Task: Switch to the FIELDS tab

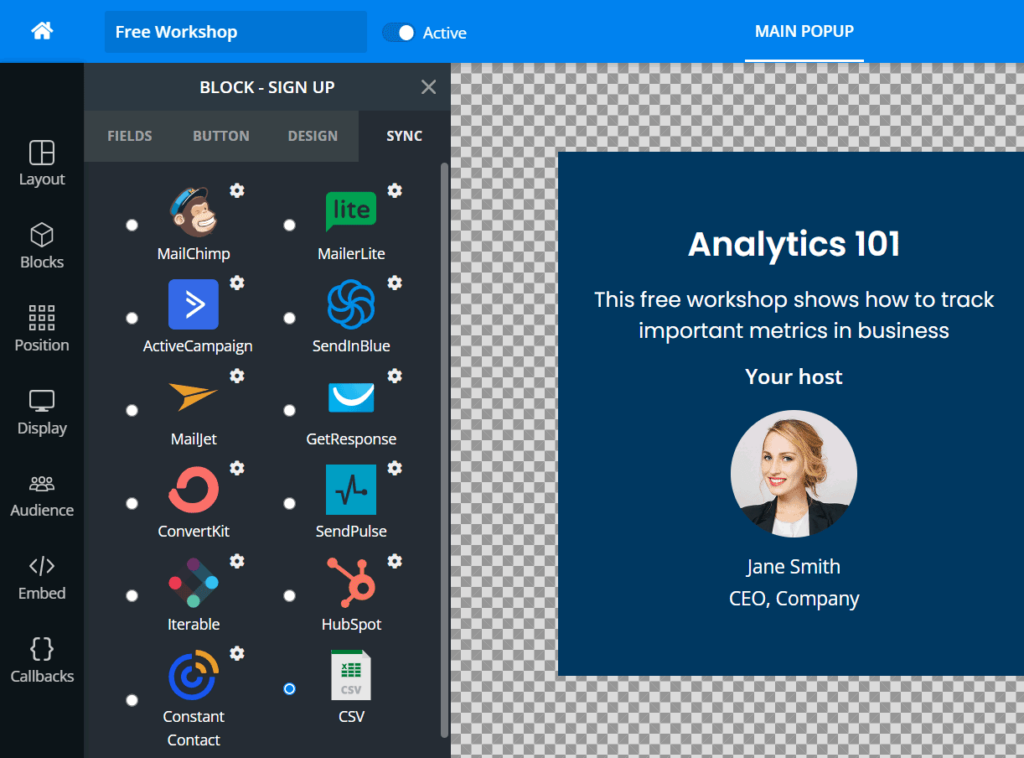Action: pyautogui.click(x=129, y=135)
